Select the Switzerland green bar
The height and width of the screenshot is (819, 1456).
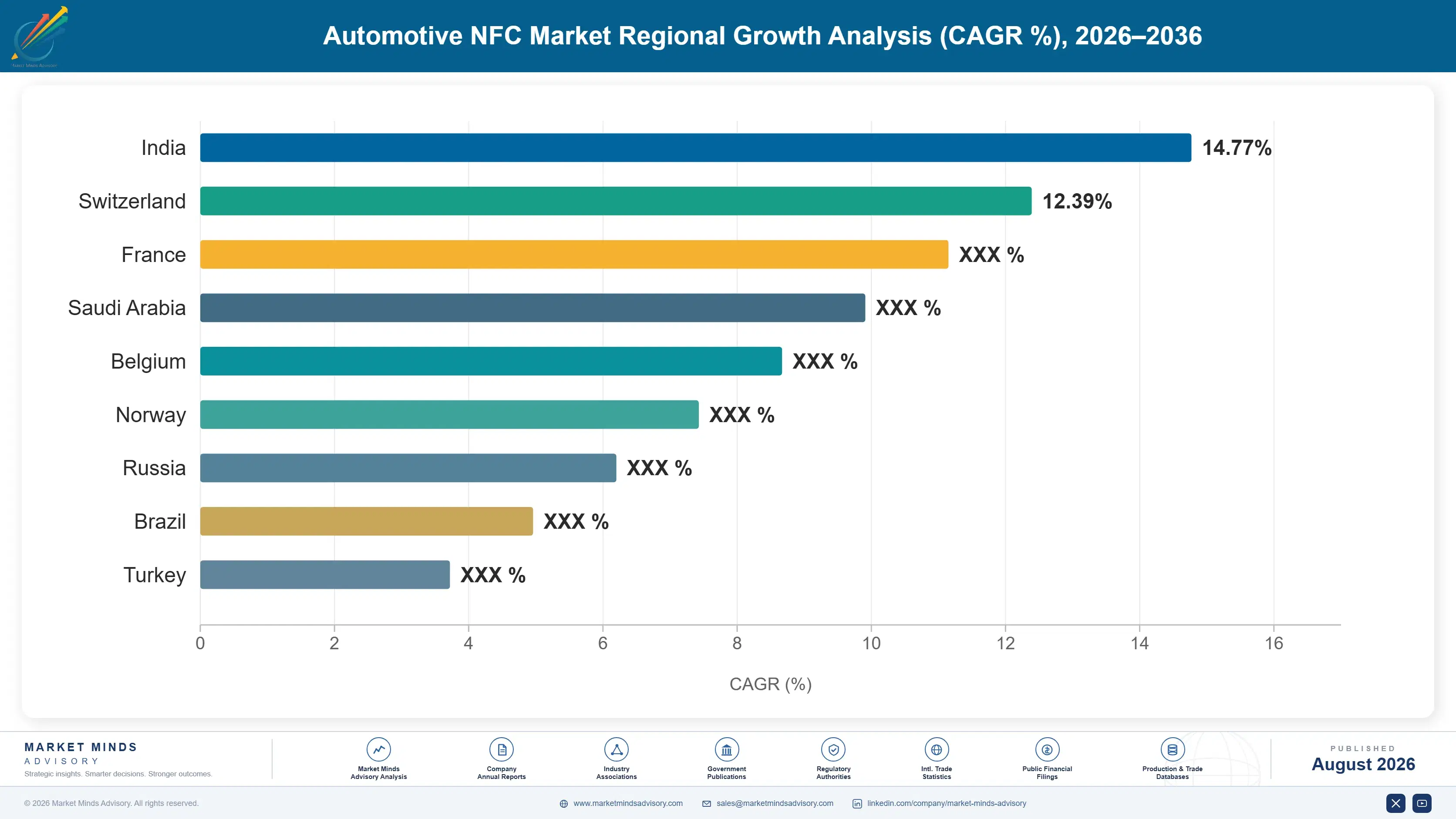tap(616, 201)
